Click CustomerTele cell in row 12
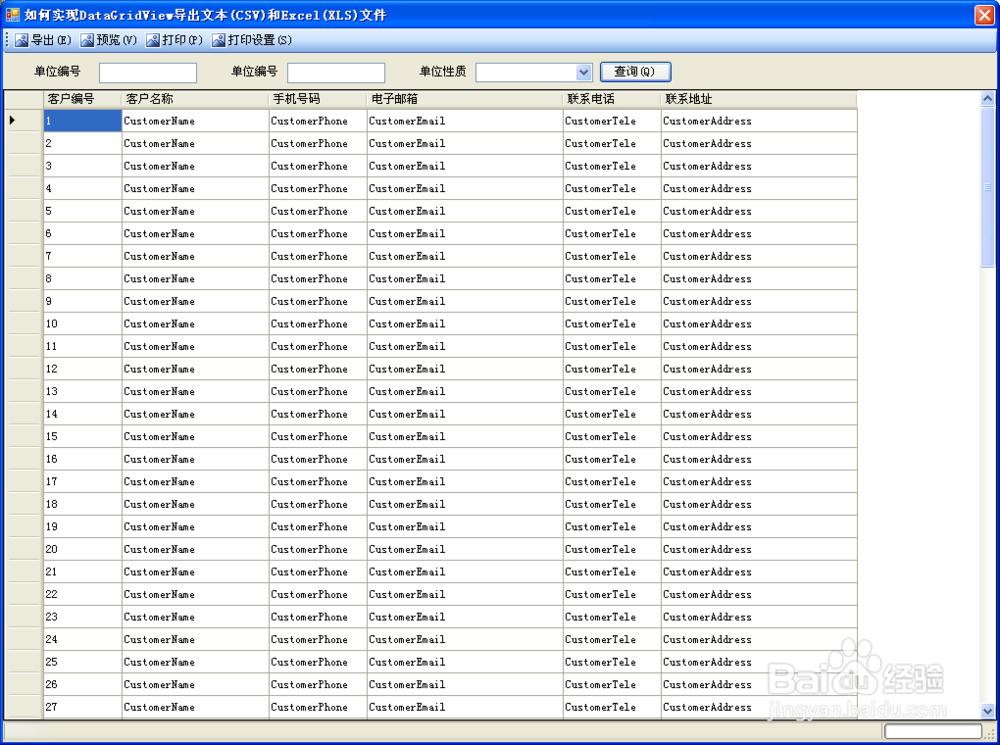This screenshot has height=745, width=1000. coord(612,369)
